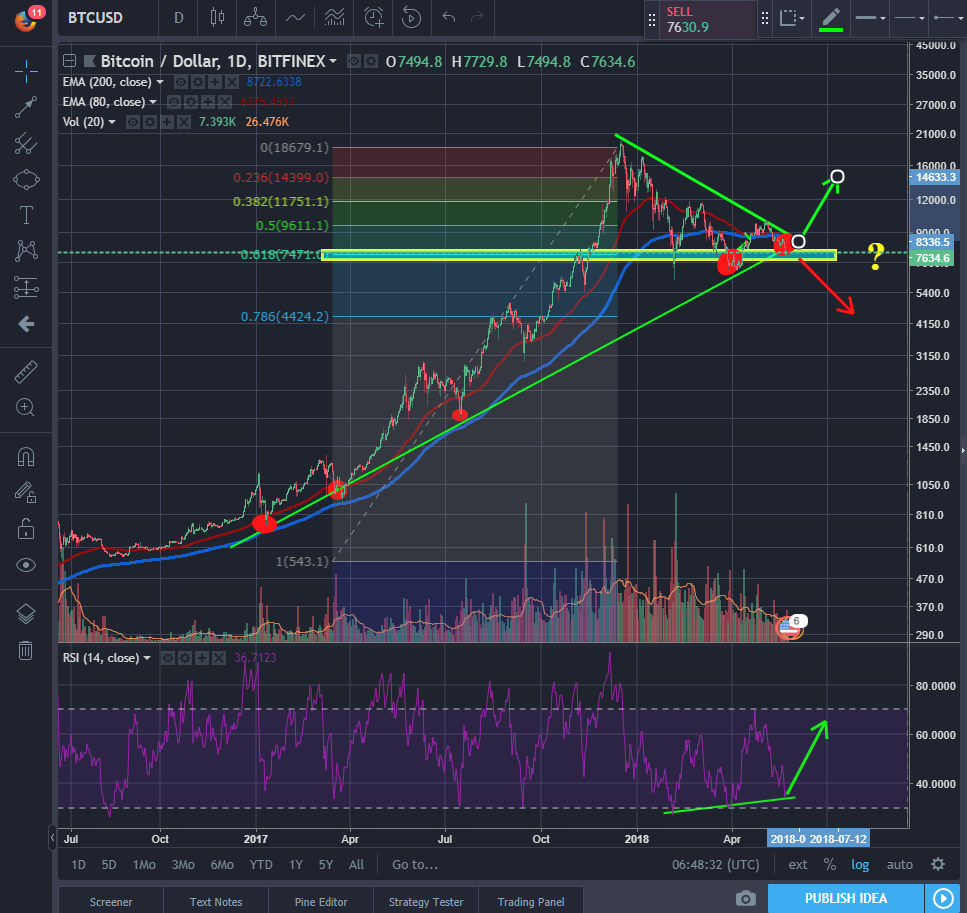Toggle the % percentage scale
Image resolution: width=967 pixels, height=913 pixels.
pyautogui.click(x=830, y=864)
